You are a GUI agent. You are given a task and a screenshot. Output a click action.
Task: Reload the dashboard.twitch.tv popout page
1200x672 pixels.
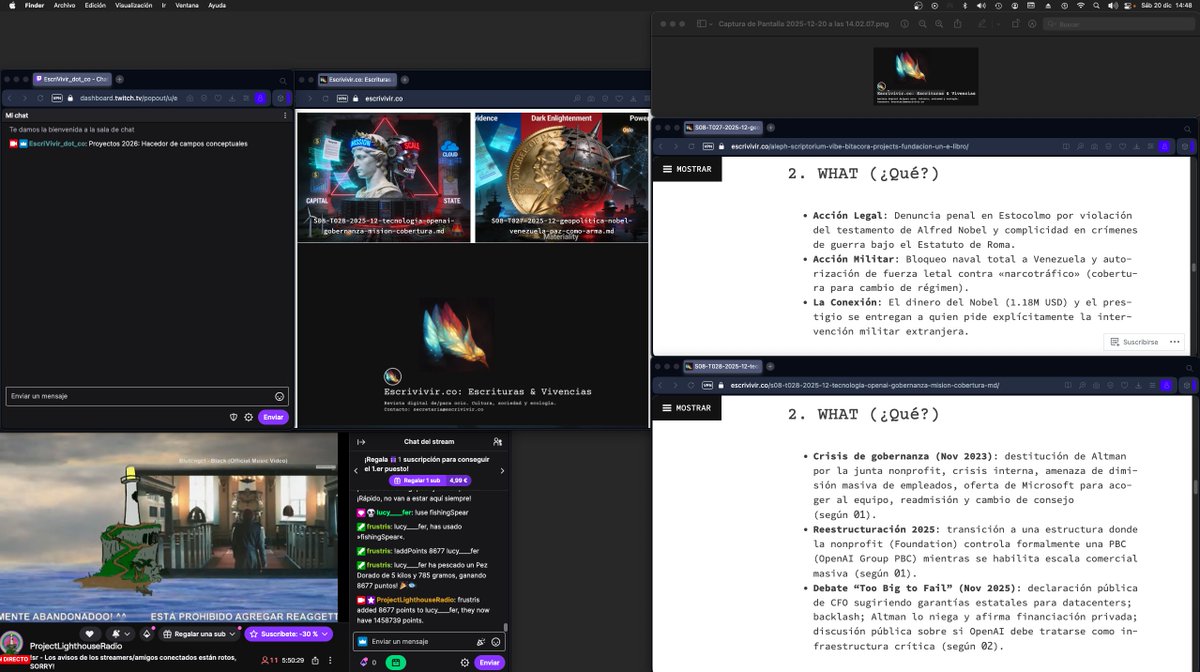click(41, 98)
